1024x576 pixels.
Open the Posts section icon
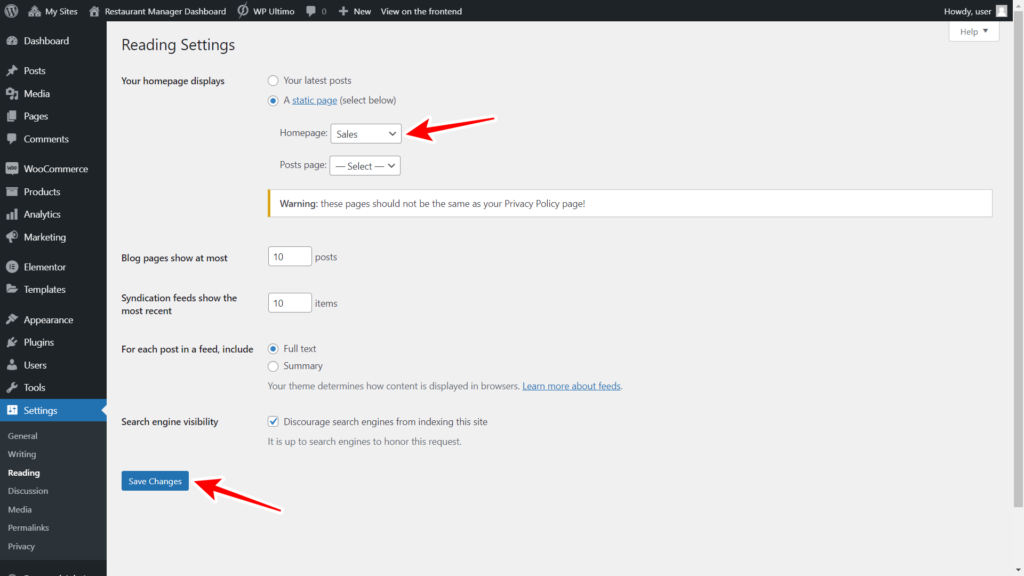point(14,70)
